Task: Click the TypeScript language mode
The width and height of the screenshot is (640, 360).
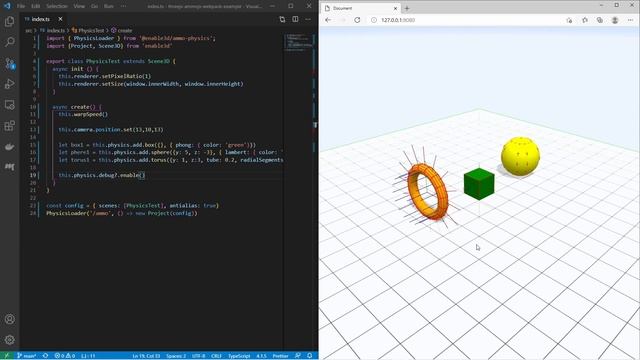Action: (239, 356)
